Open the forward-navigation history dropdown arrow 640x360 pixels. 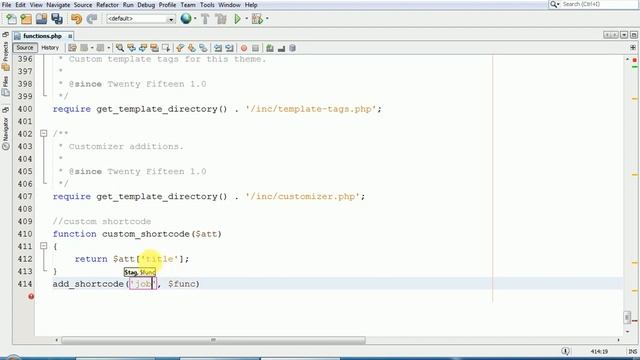tap(109, 48)
